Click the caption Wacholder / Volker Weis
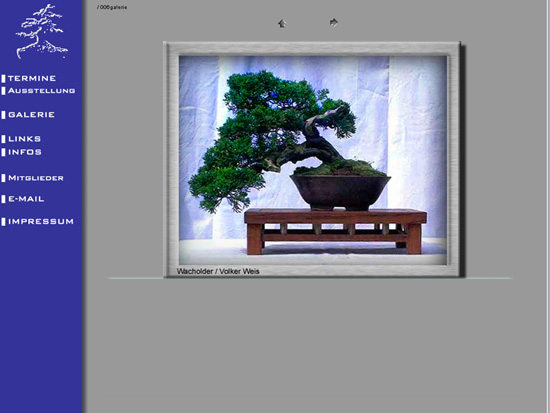Viewport: 550px width, 413px height. [x=218, y=271]
